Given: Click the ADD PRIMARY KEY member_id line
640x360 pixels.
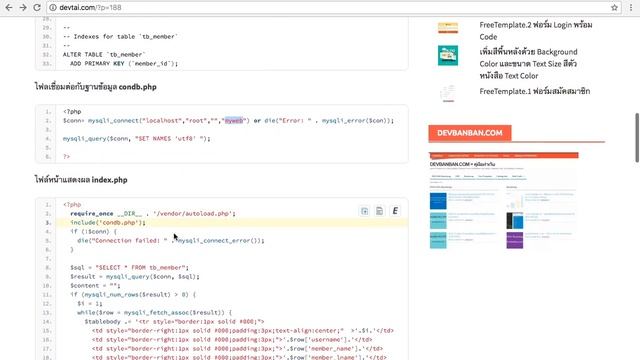Looking at the screenshot, I should (x=124, y=63).
